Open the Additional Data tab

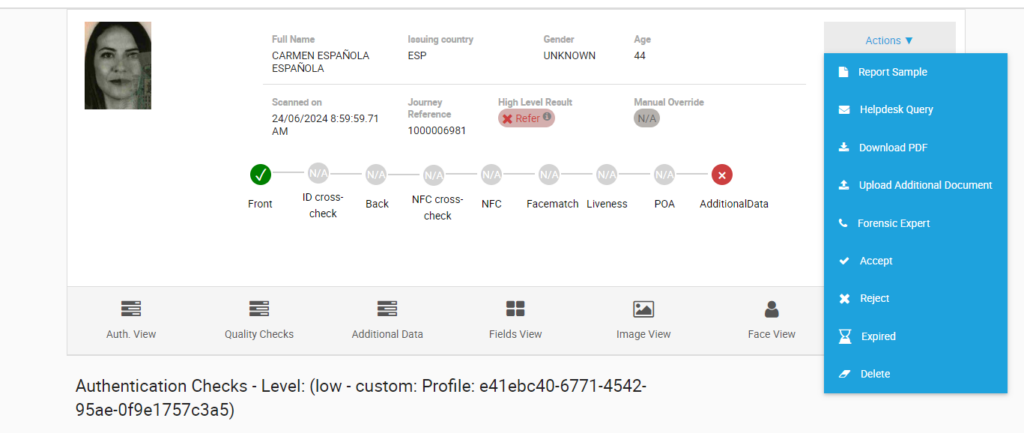click(x=387, y=320)
